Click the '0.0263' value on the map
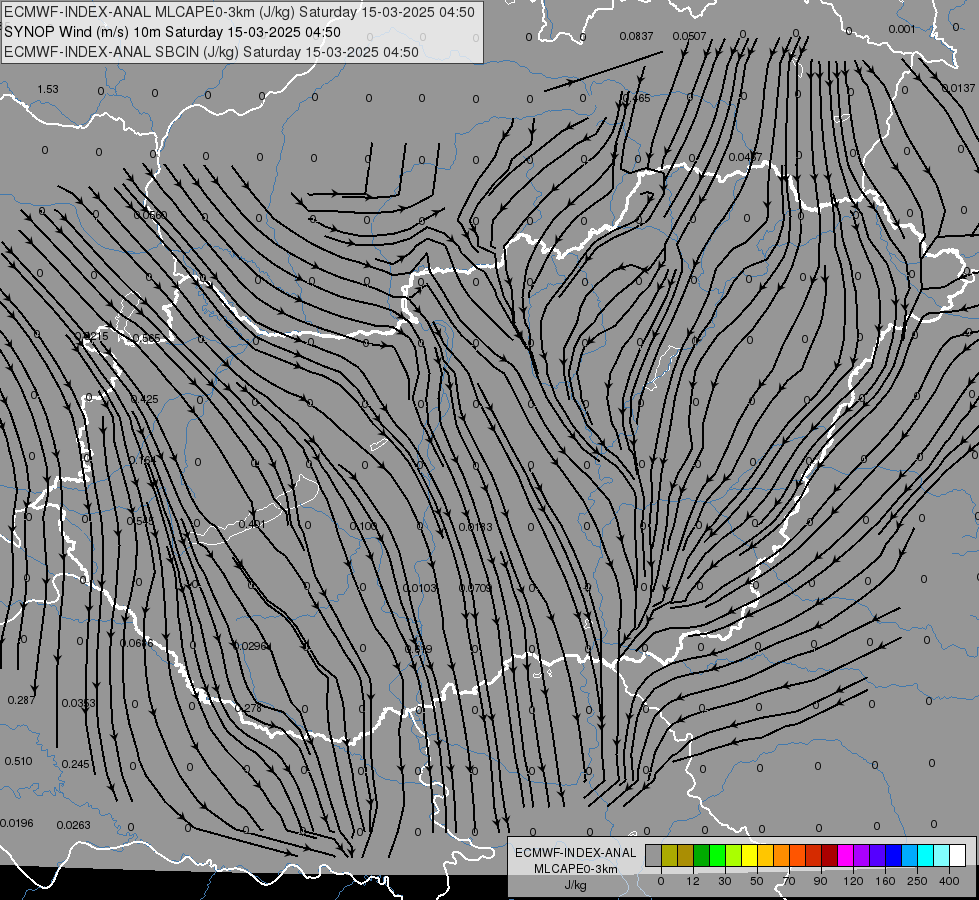 point(74,825)
